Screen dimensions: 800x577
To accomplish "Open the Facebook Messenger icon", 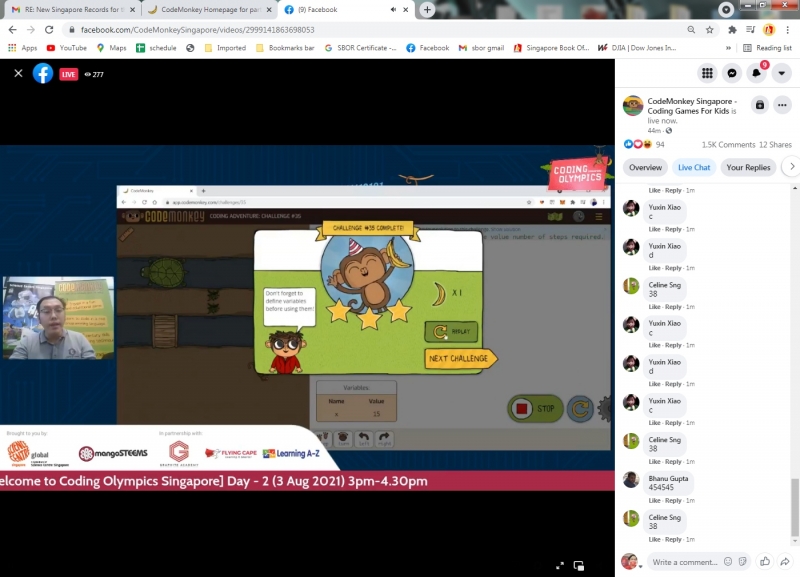I will pos(732,73).
